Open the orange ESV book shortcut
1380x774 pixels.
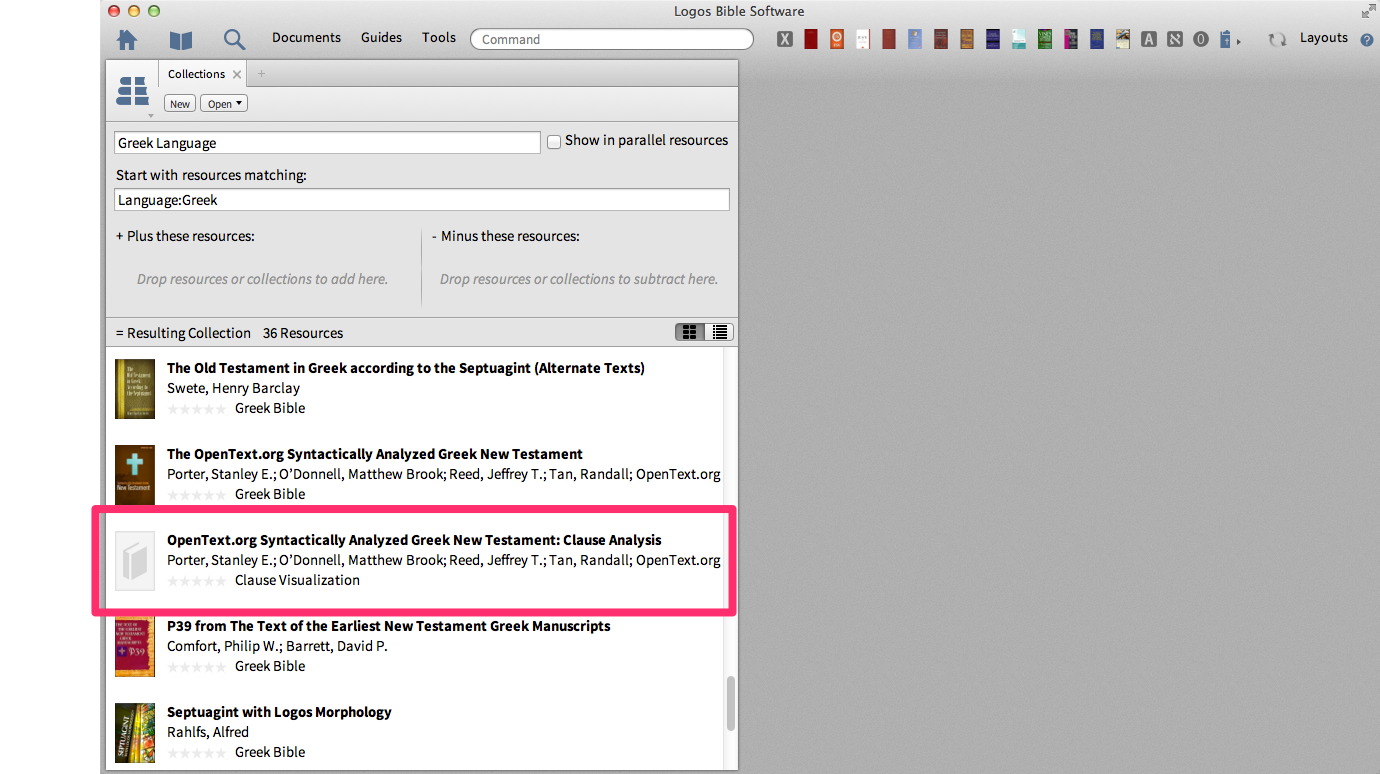[x=837, y=39]
